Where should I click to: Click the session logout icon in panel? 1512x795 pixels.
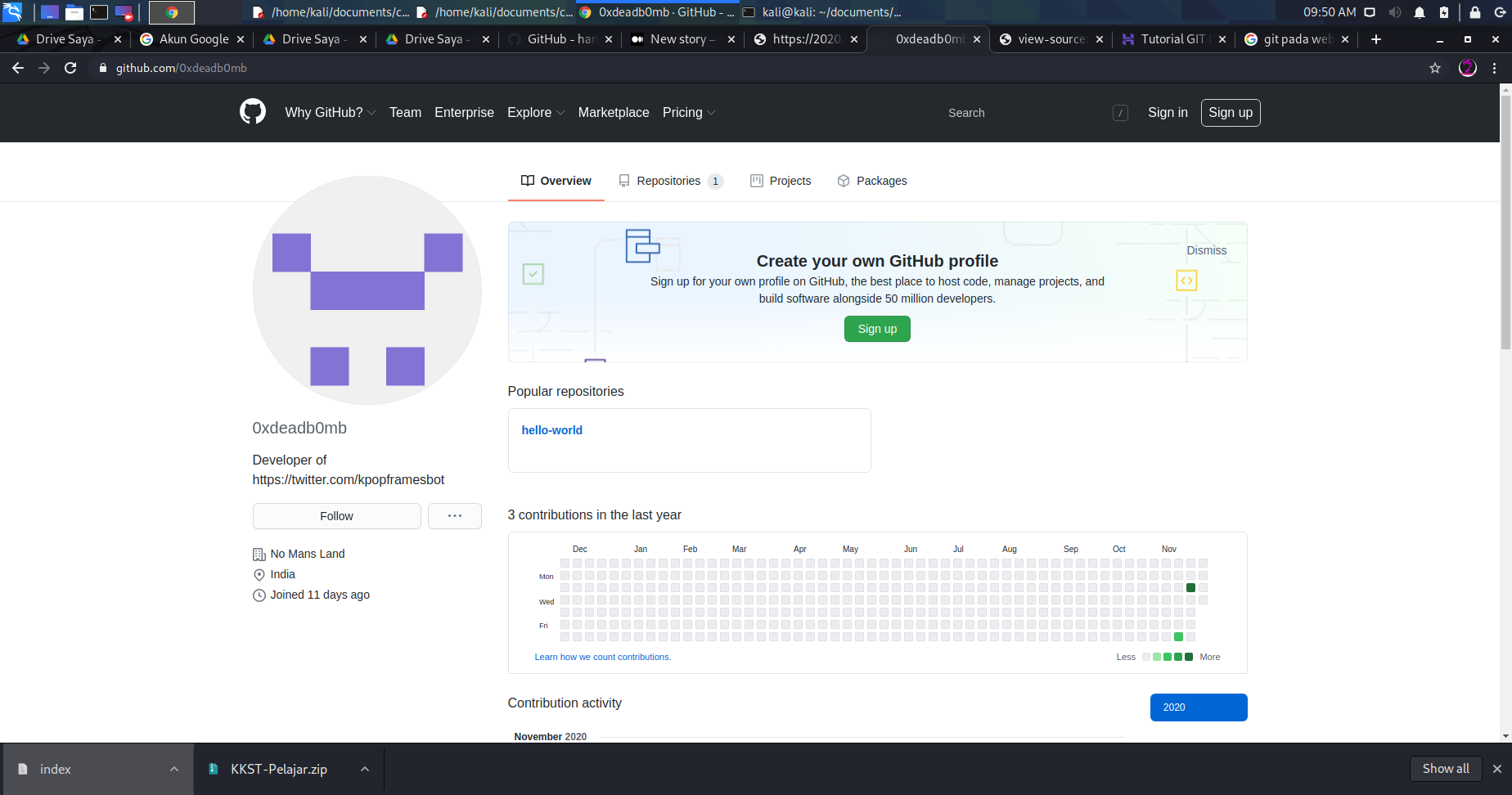click(x=1500, y=12)
